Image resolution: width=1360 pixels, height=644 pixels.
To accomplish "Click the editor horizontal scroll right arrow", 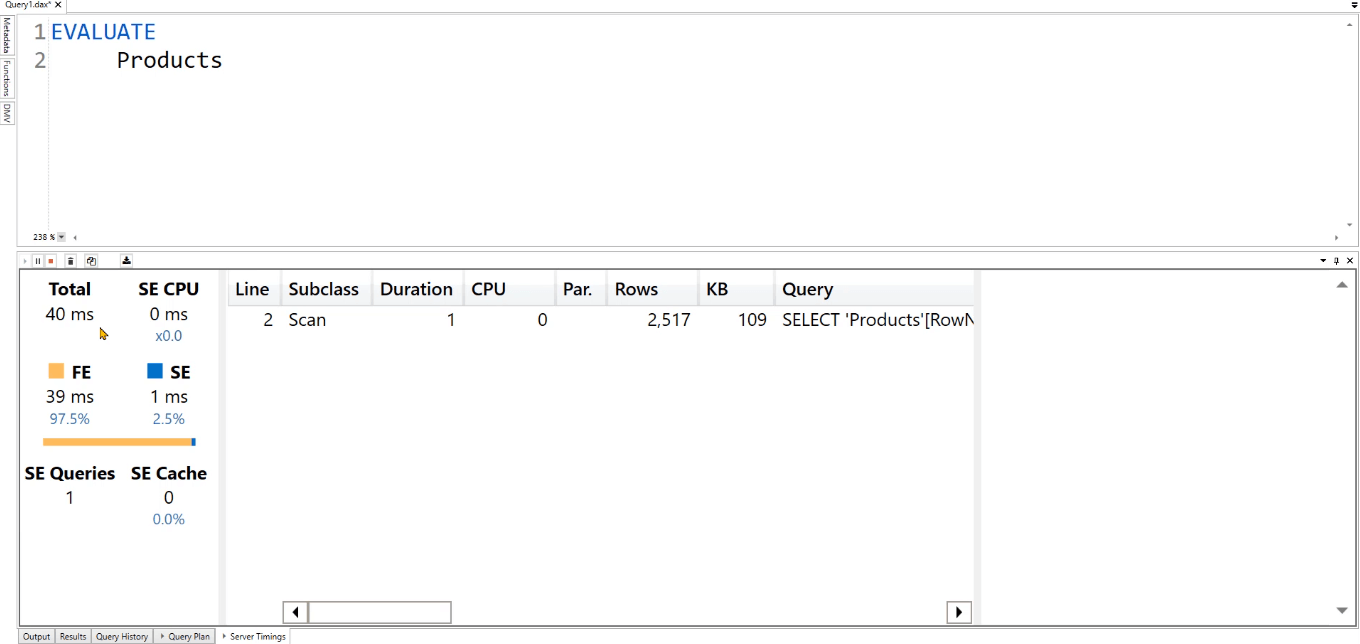I will [1337, 237].
